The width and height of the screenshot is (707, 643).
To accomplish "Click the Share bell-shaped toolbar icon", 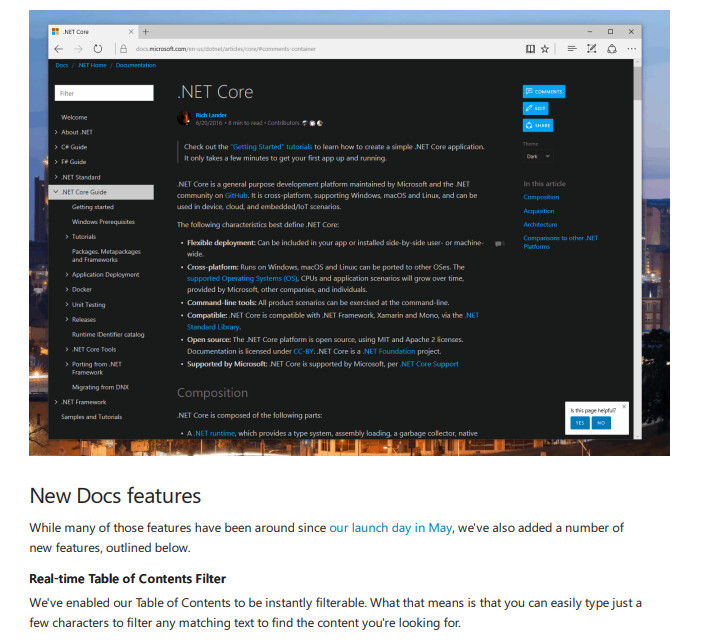I will click(x=612, y=49).
